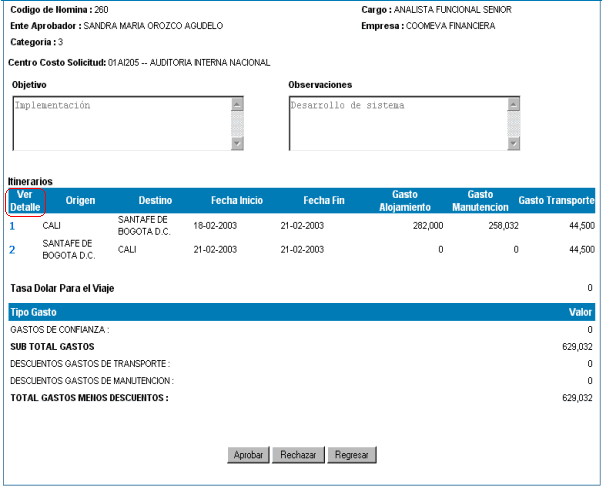Click the Fecha Fin column header
This screenshot has height=489, width=603.
click(x=324, y=201)
